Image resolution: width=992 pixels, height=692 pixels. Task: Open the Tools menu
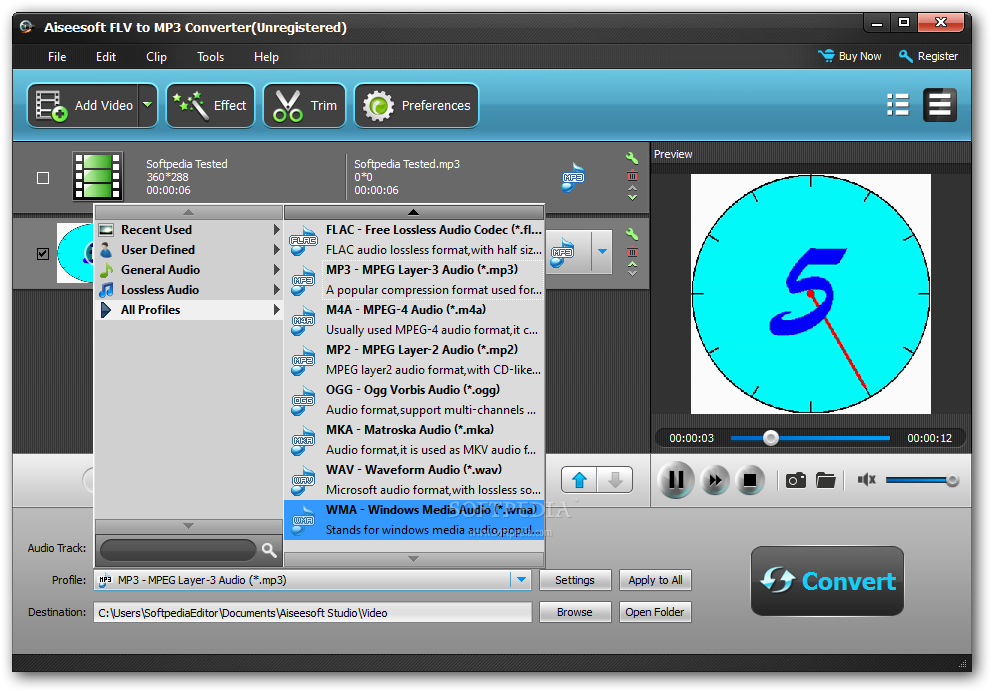210,57
